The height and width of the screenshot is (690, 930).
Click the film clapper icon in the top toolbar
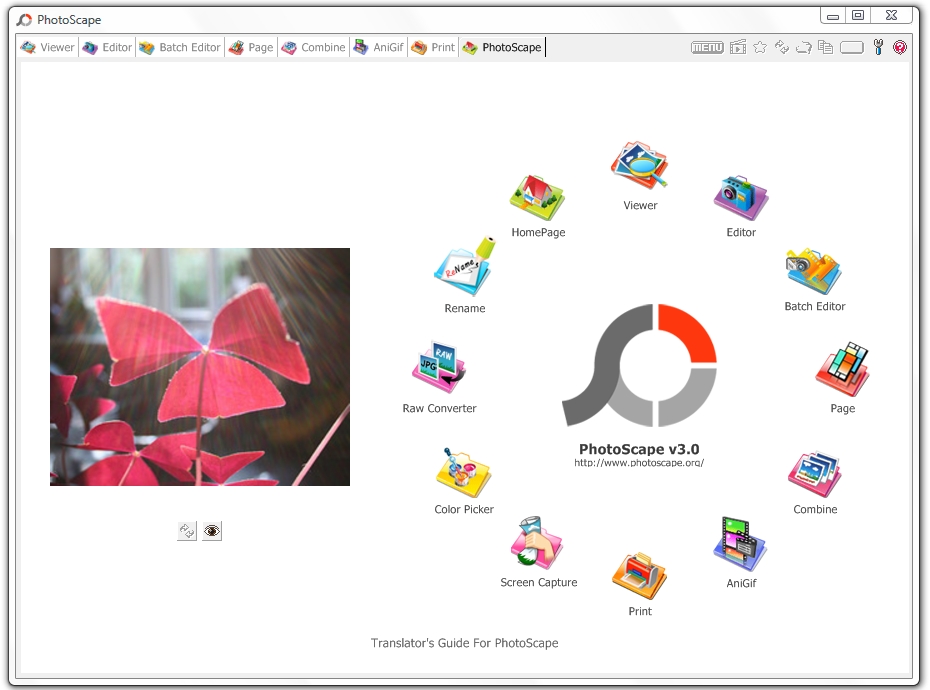coord(738,47)
